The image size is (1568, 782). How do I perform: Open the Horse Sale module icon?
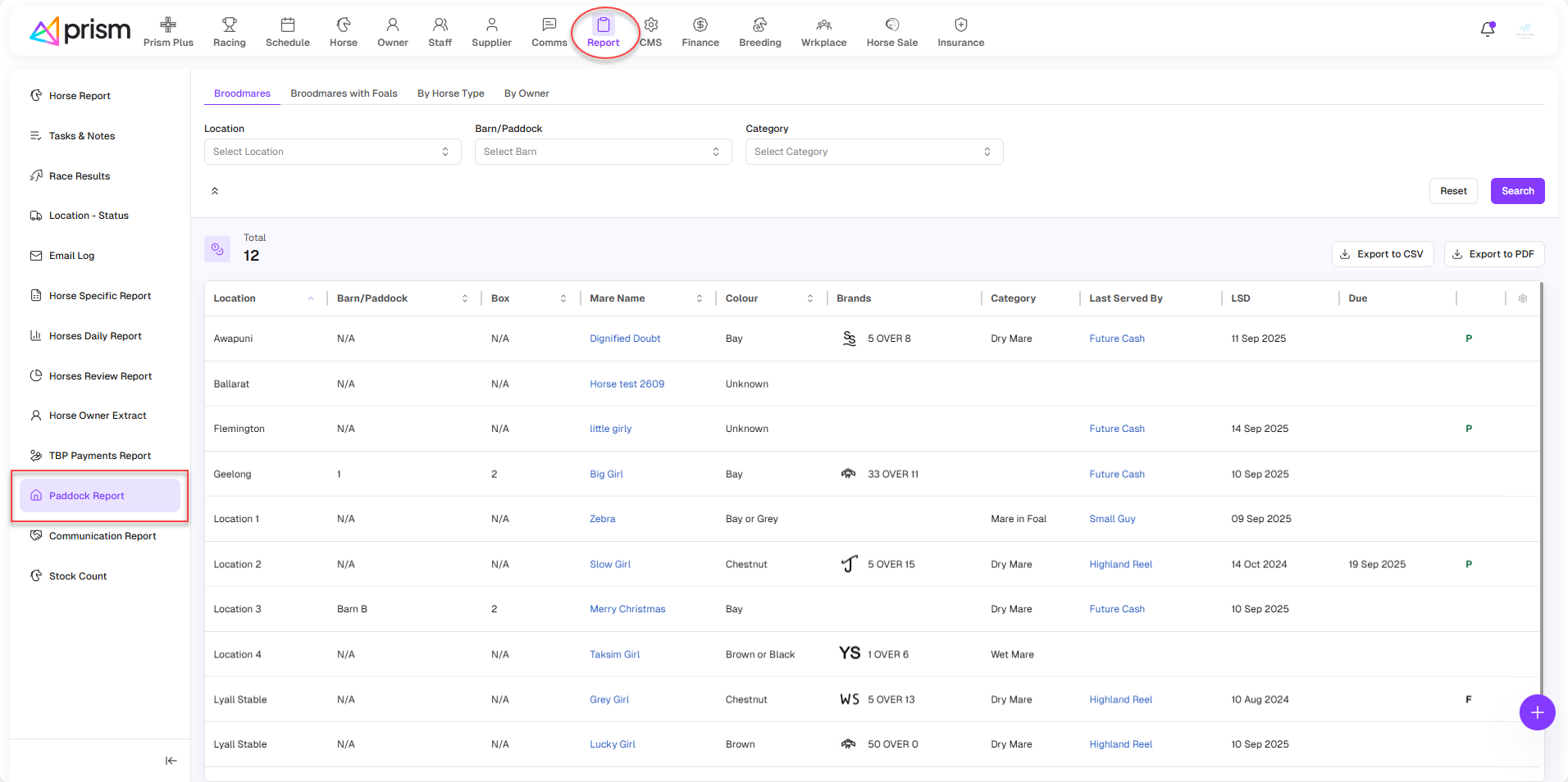[891, 25]
